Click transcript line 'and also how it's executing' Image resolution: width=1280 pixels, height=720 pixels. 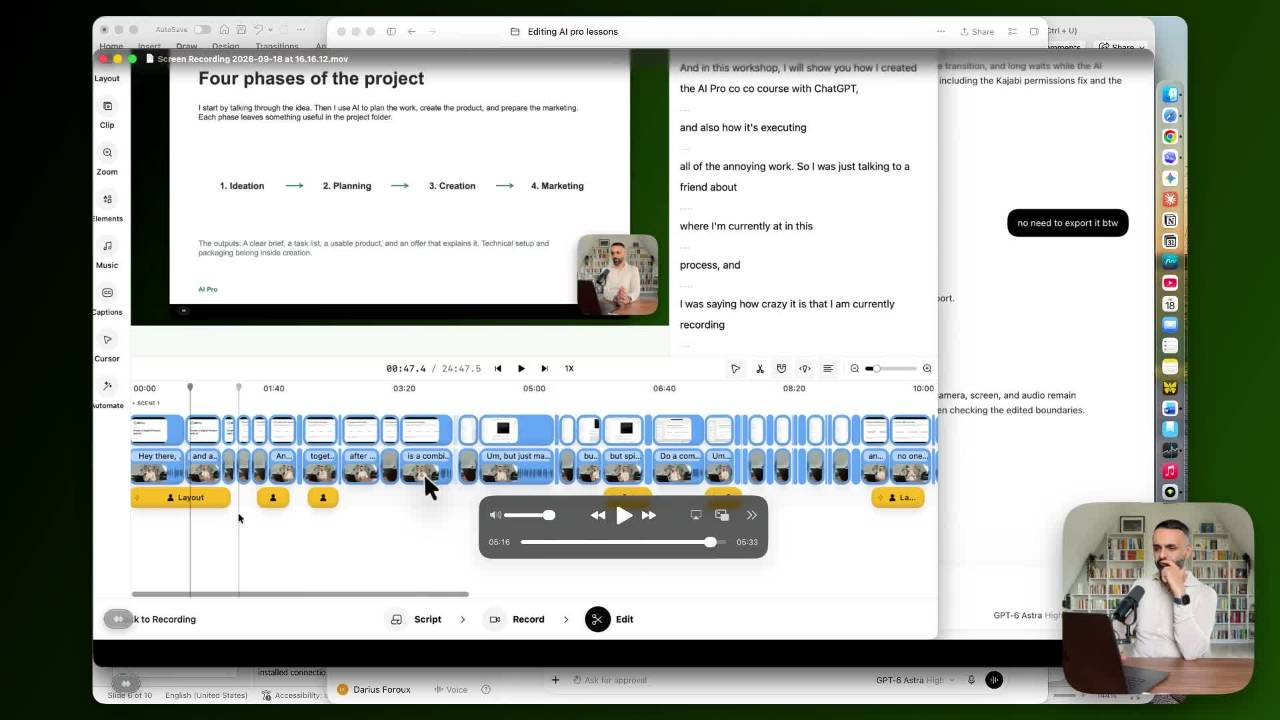(743, 127)
